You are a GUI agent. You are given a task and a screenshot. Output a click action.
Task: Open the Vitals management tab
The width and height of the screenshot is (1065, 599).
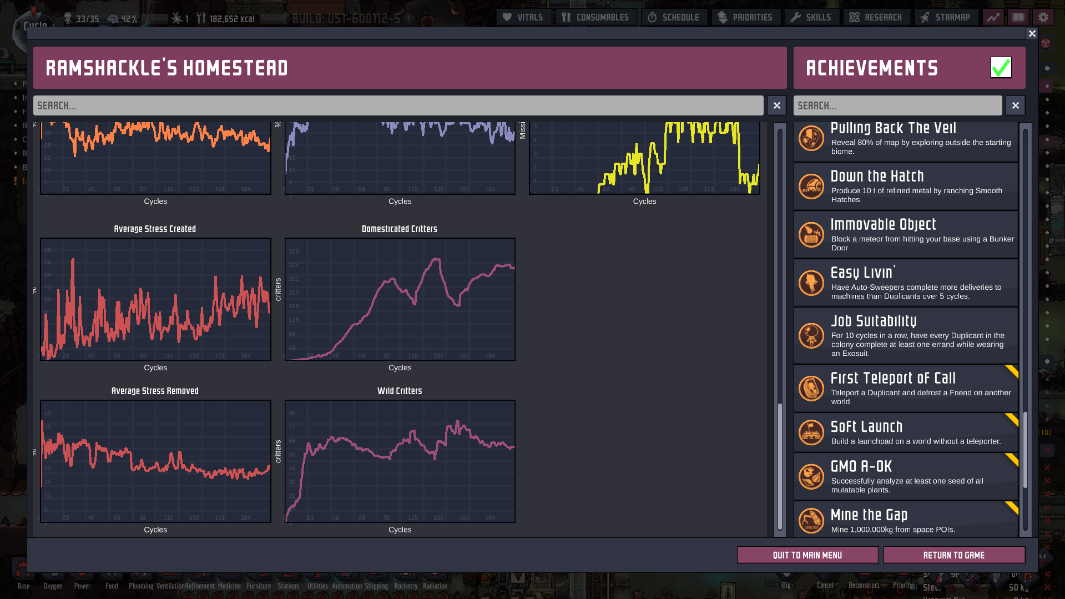[522, 17]
